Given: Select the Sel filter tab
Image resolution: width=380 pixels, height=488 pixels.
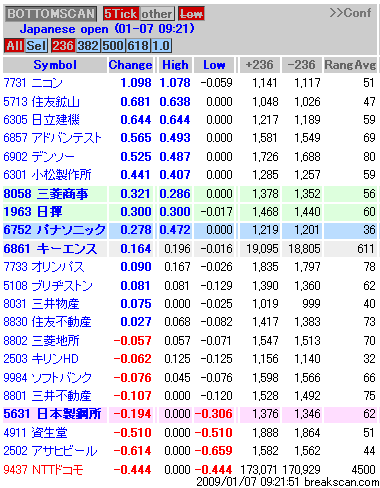Looking at the screenshot, I should pos(36,45).
